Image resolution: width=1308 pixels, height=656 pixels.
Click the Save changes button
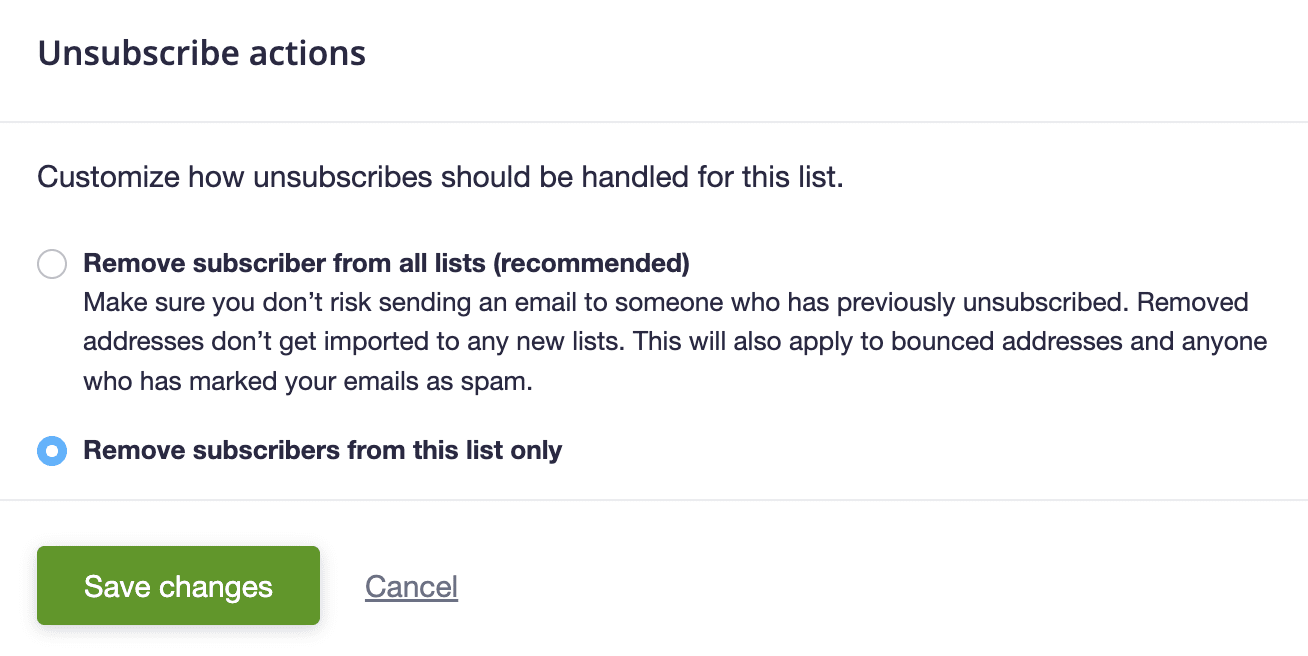pos(178,586)
